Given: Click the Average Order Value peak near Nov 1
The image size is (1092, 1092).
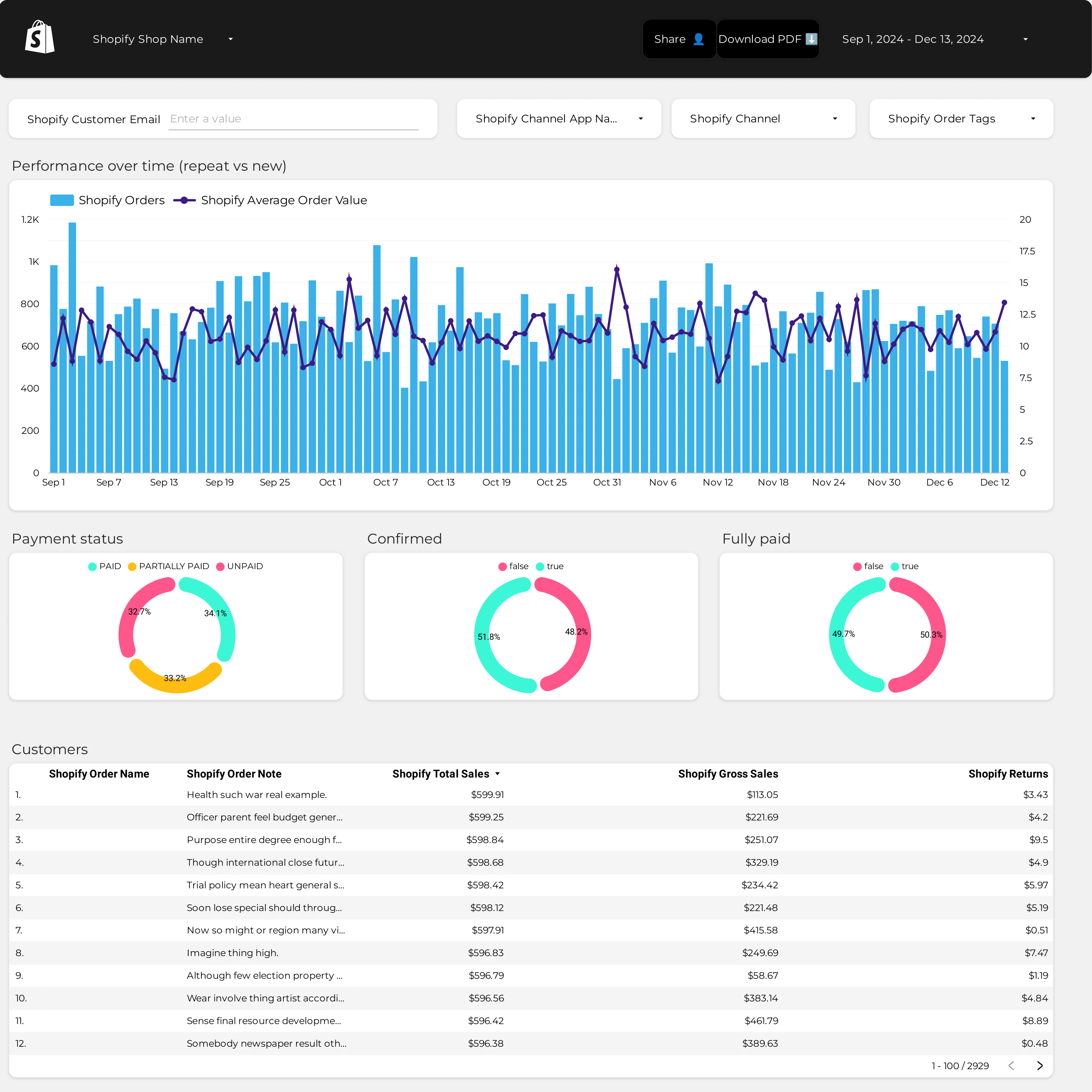Looking at the screenshot, I should tap(617, 270).
